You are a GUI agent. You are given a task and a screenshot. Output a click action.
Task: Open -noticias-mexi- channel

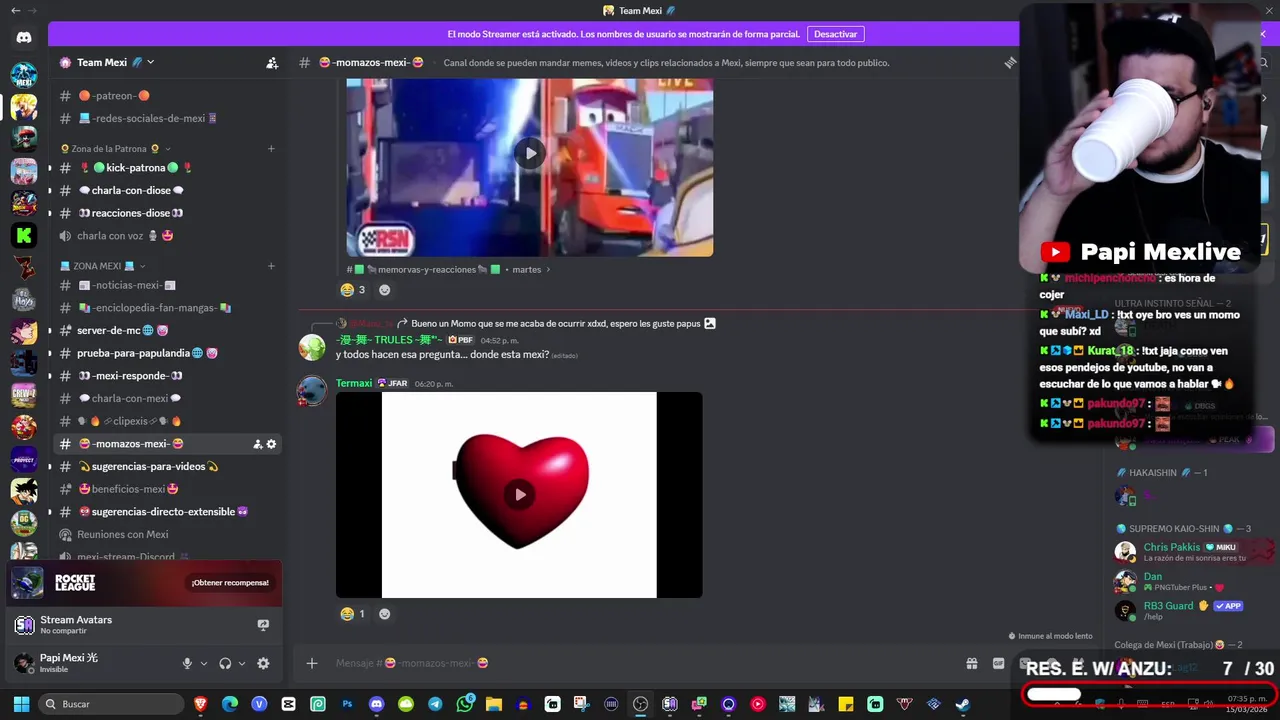pos(167,285)
